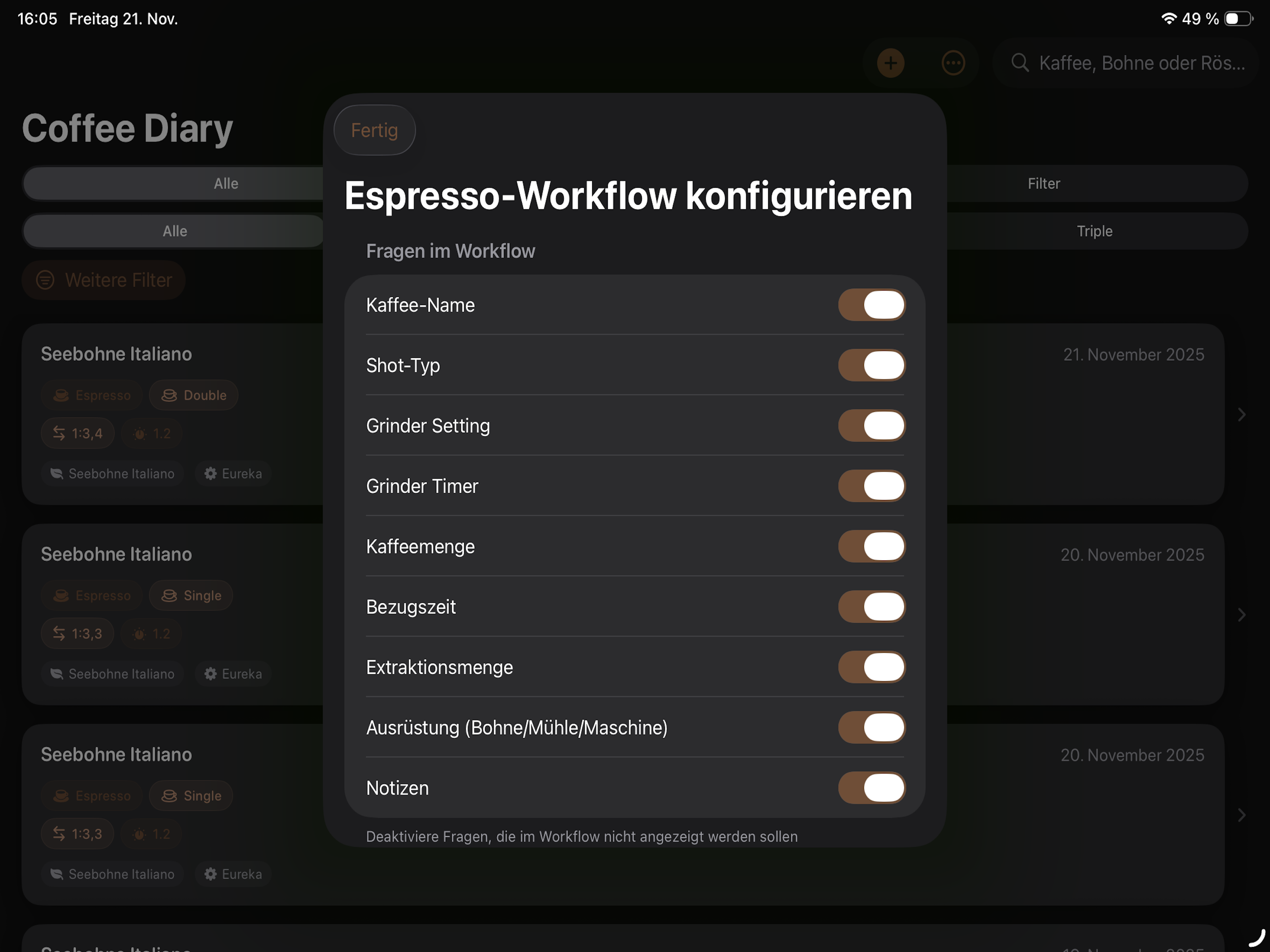Open the second Seebohne entry chevron

pyautogui.click(x=1241, y=614)
